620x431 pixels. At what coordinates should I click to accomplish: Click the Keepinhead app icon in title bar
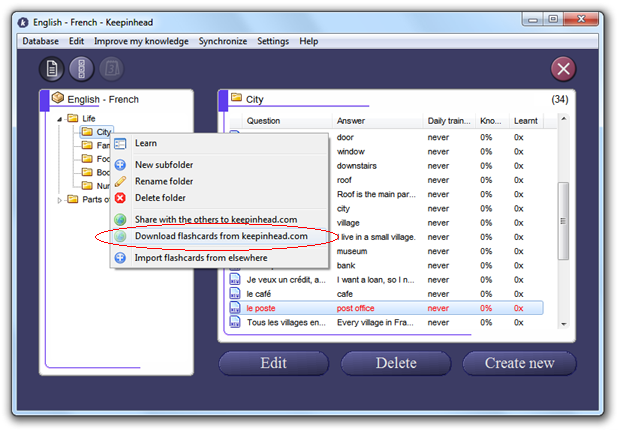[23, 23]
